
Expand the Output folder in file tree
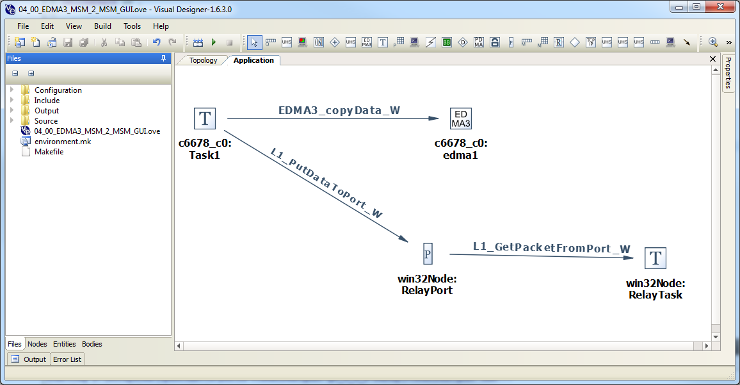12,110
